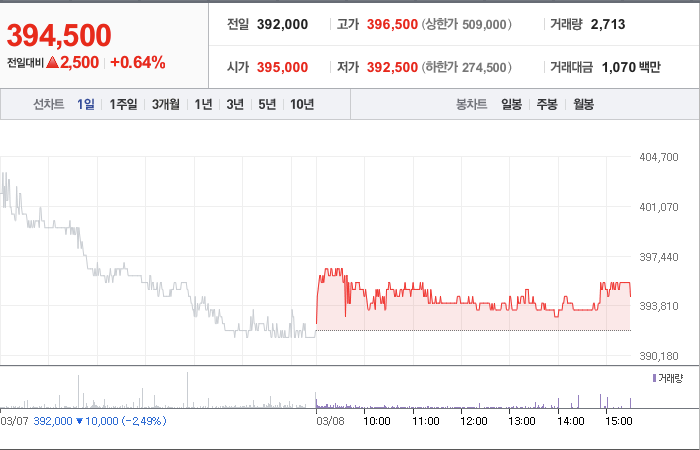Click the 13:00 time axis label
Image resolution: width=700 pixels, height=450 pixels.
(x=522, y=421)
